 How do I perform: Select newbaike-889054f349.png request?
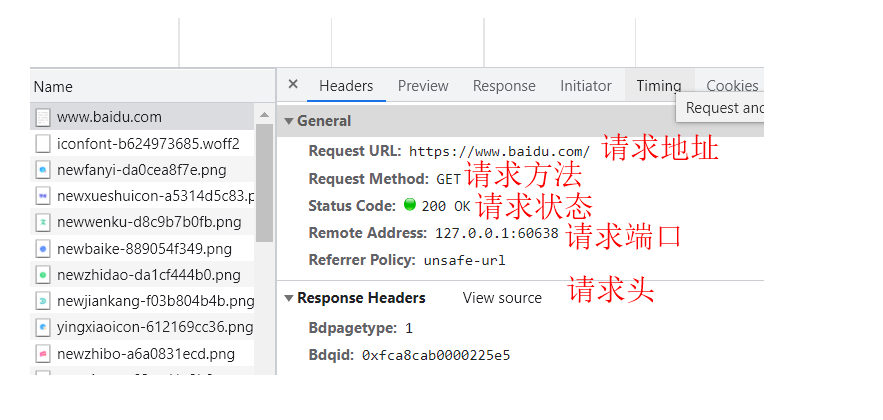tap(142, 249)
